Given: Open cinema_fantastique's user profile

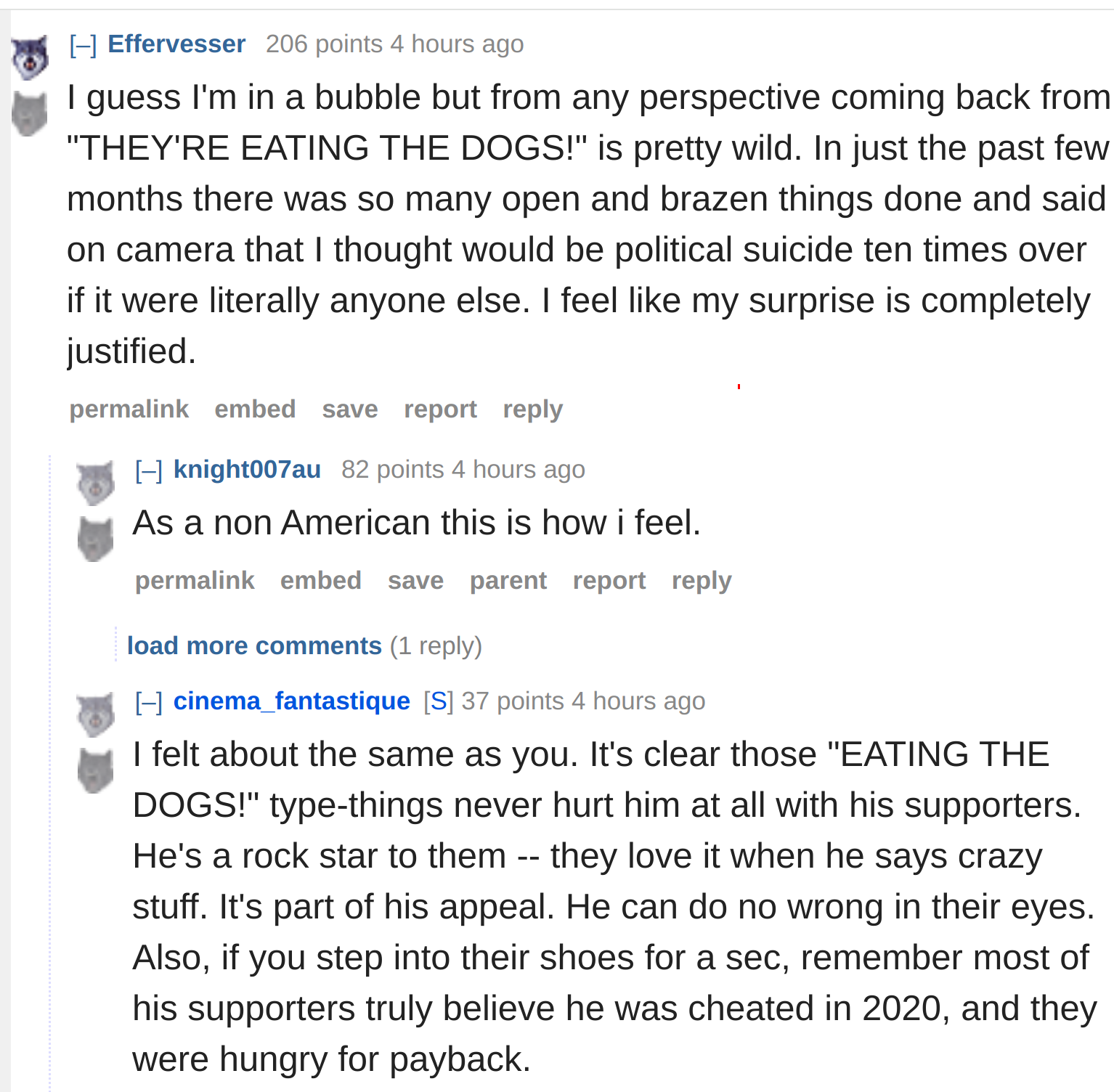Looking at the screenshot, I should (x=292, y=701).
